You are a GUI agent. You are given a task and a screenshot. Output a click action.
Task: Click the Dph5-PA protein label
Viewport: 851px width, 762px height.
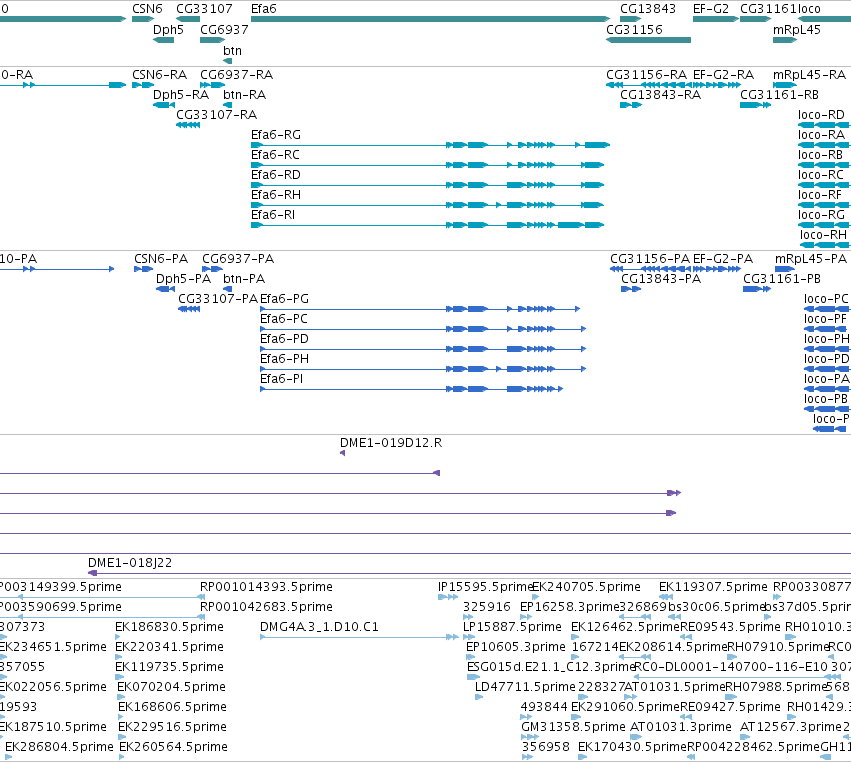tap(183, 278)
